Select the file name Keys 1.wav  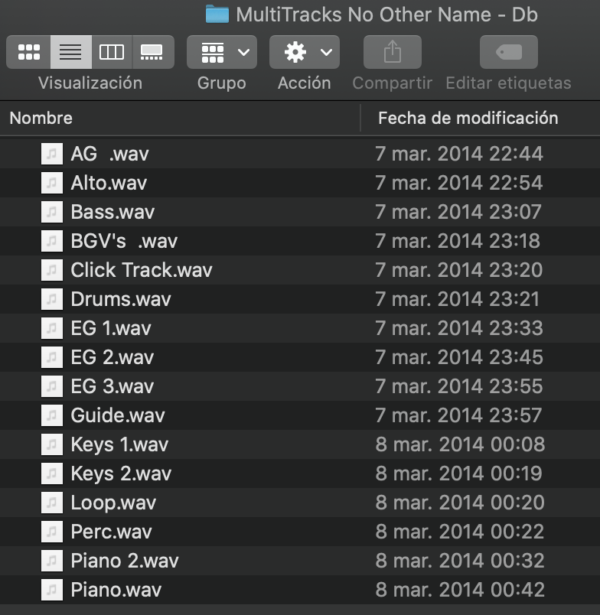pos(120,445)
